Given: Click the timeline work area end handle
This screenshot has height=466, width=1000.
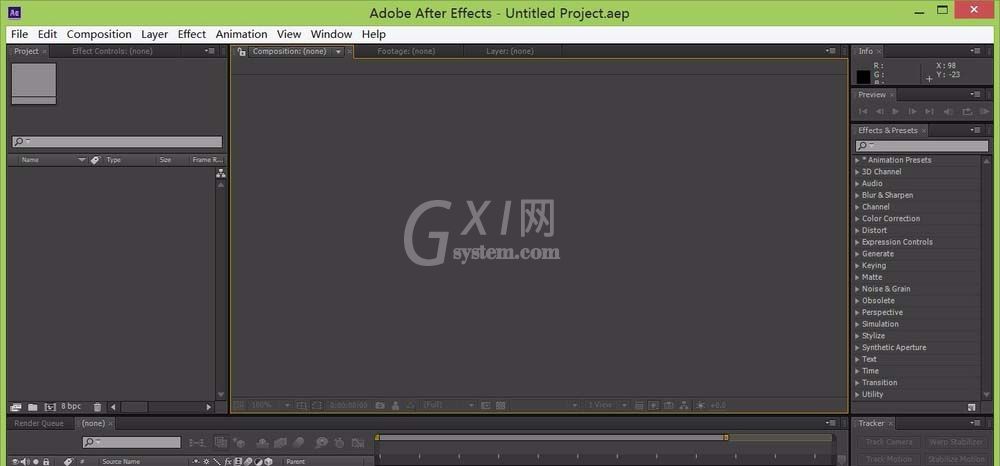Looking at the screenshot, I should (x=726, y=437).
